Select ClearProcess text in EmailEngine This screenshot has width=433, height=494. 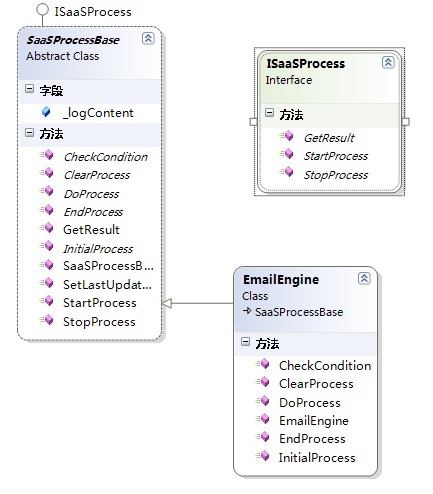(316, 384)
